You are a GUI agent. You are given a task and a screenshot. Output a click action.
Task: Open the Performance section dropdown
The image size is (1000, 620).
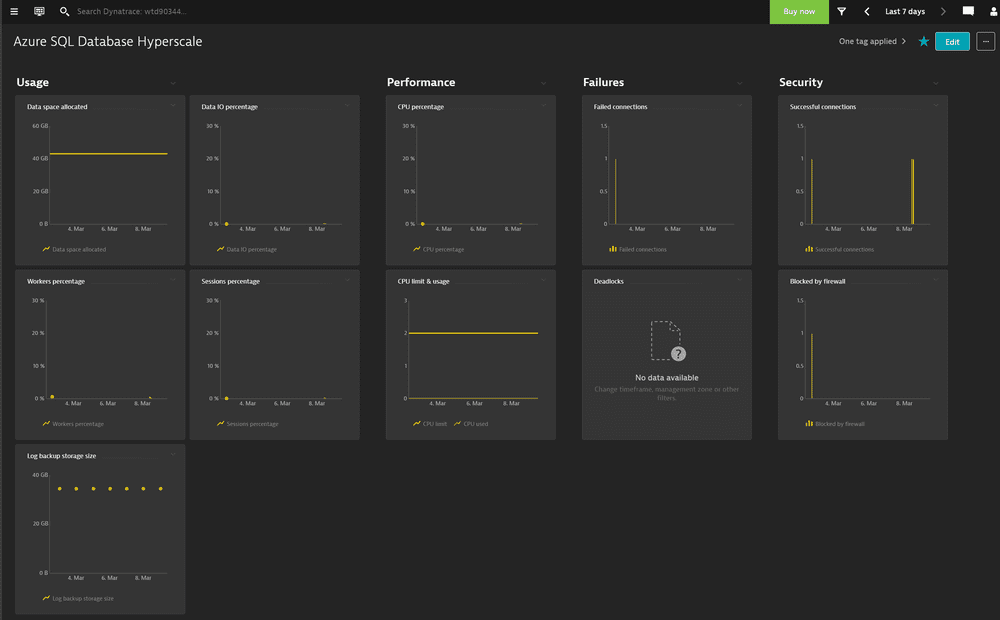(x=543, y=83)
